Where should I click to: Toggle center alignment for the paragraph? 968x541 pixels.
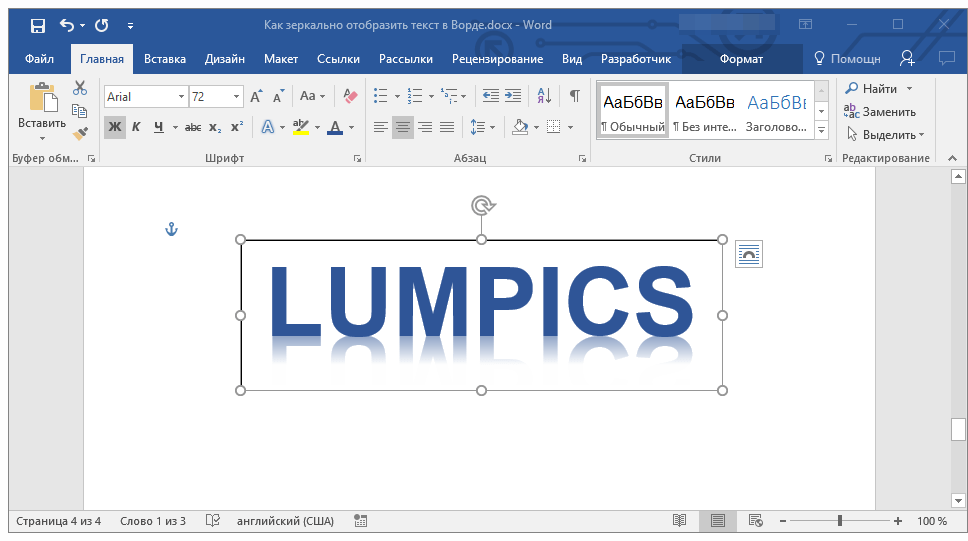[403, 127]
